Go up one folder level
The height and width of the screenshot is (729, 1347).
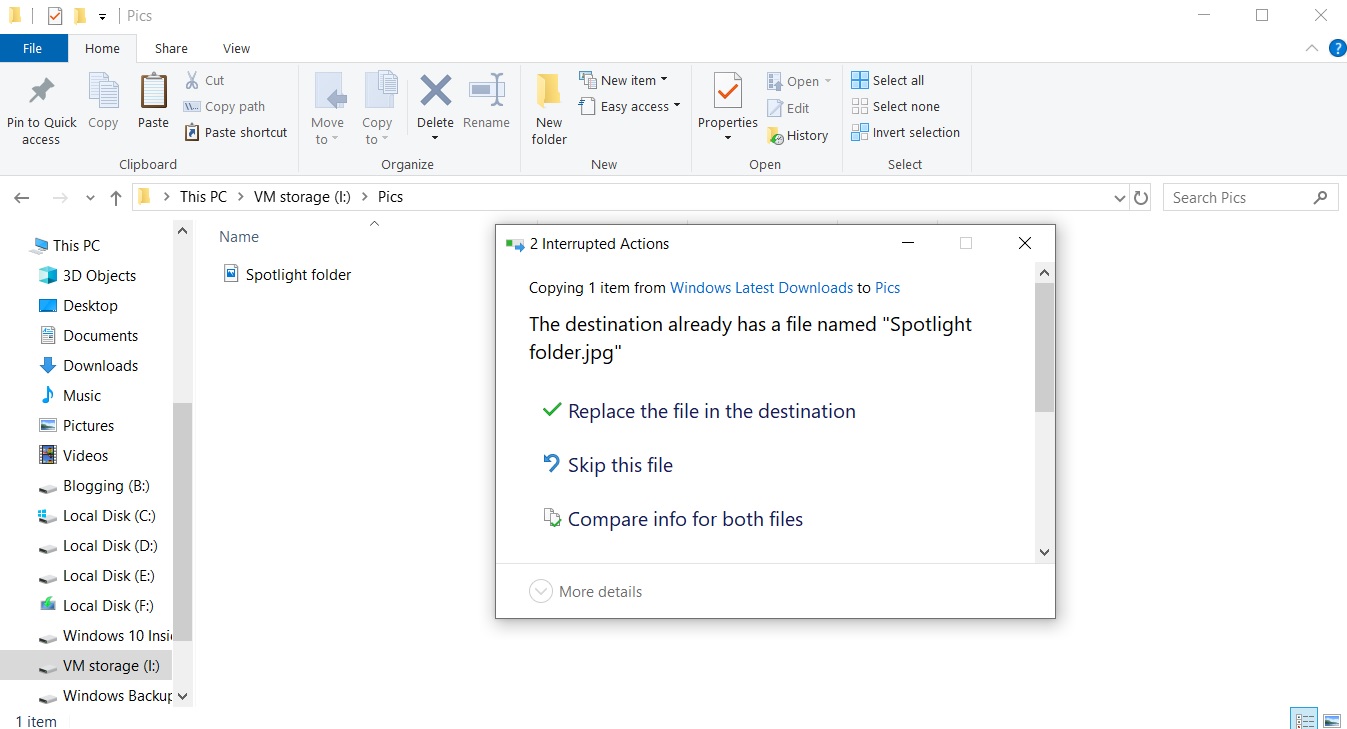point(116,198)
